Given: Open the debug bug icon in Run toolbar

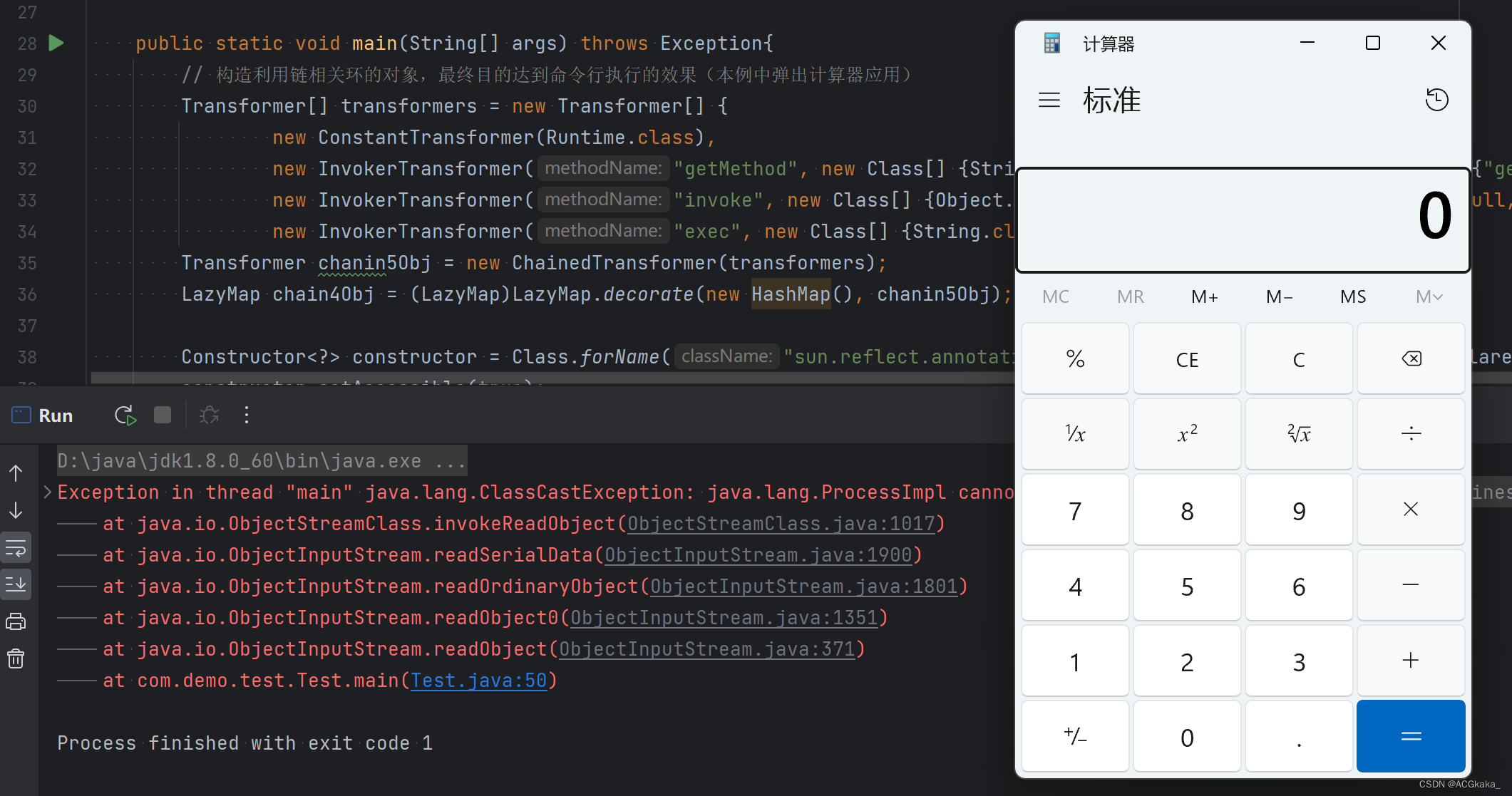Looking at the screenshot, I should click(209, 415).
